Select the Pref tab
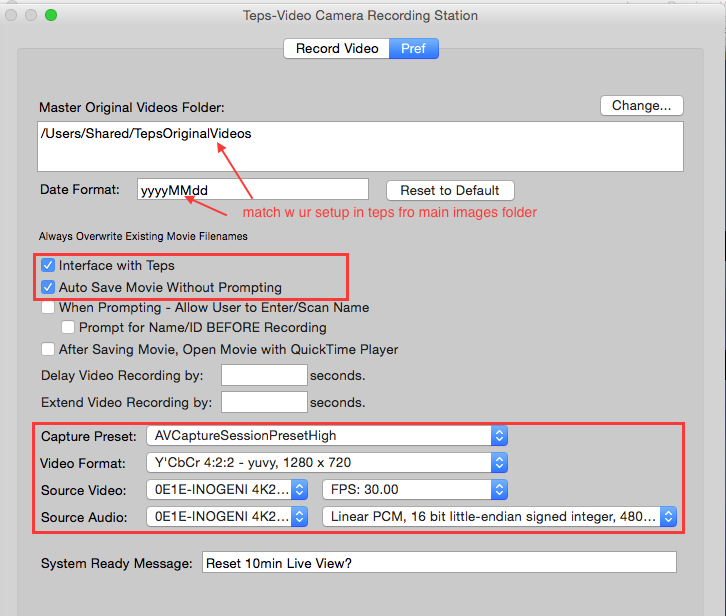The height and width of the screenshot is (616, 726). point(413,49)
